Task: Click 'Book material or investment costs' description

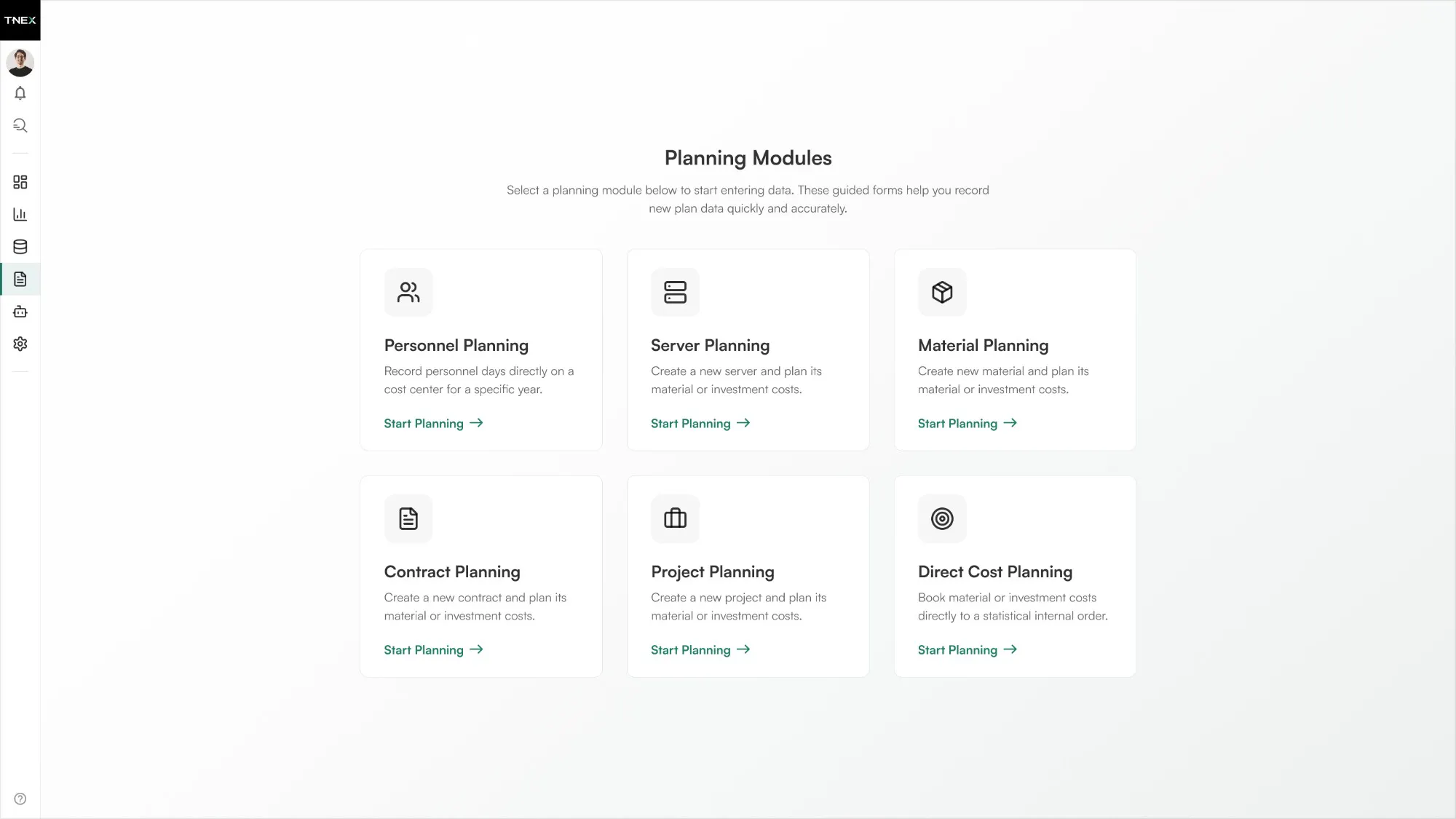Action: [x=1013, y=606]
